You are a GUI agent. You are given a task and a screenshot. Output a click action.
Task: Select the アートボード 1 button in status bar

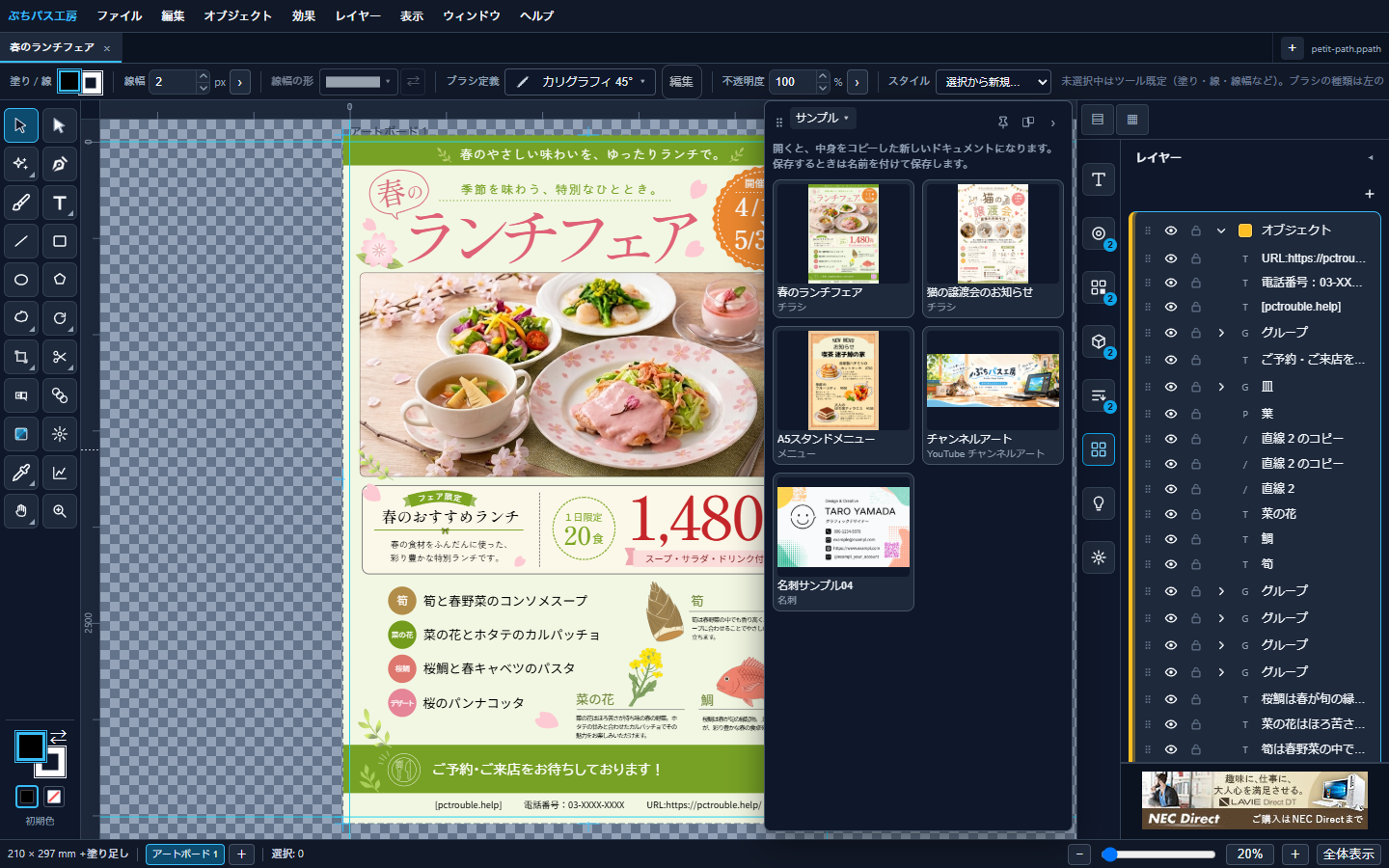point(185,854)
